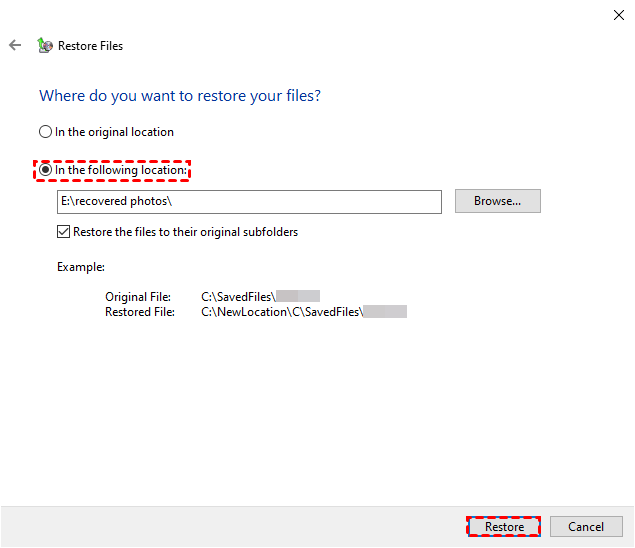Click the 'Original File:' label
This screenshot has height=548, width=635.
click(x=138, y=297)
